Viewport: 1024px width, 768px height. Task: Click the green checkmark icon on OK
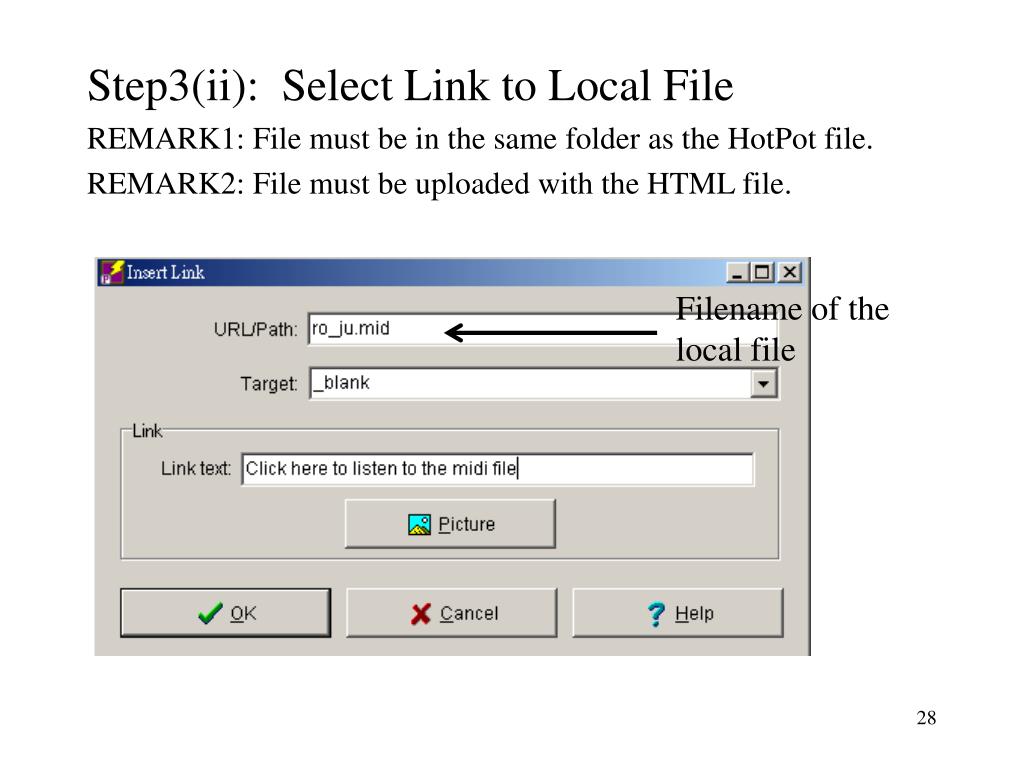[x=210, y=613]
